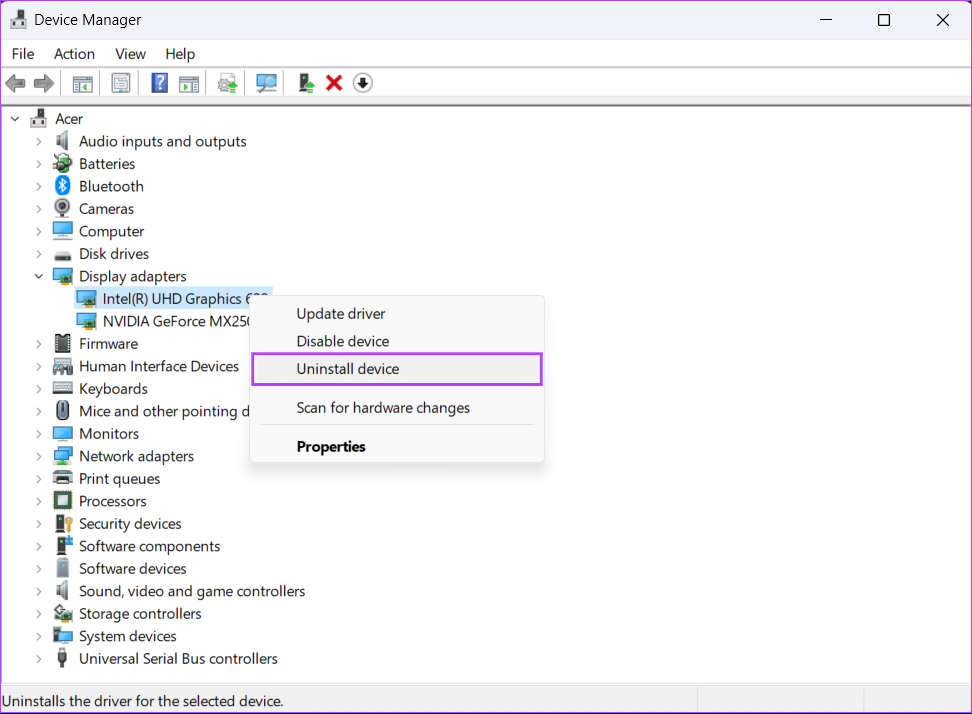Close the Device Manager window
This screenshot has width=972, height=714.
click(943, 20)
